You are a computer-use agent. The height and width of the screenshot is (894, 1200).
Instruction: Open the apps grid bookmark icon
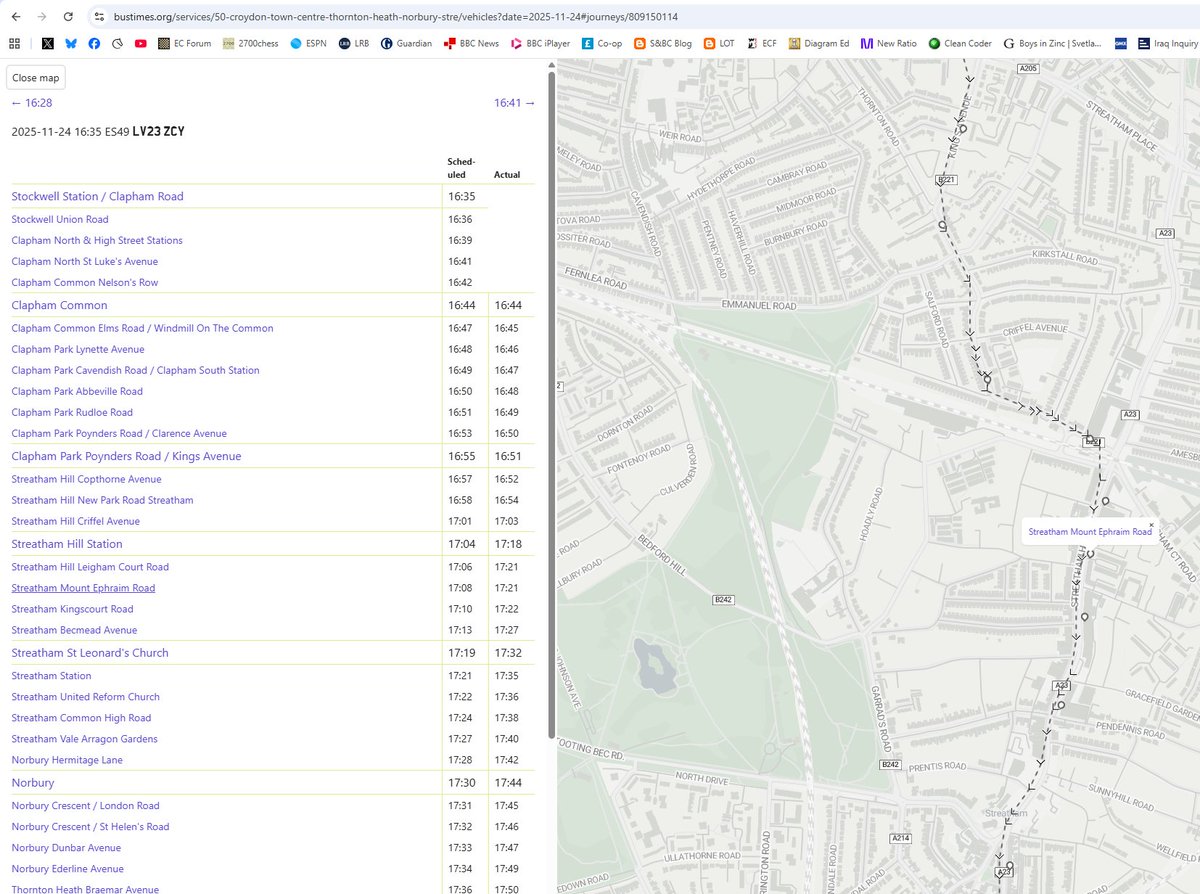[x=14, y=43]
